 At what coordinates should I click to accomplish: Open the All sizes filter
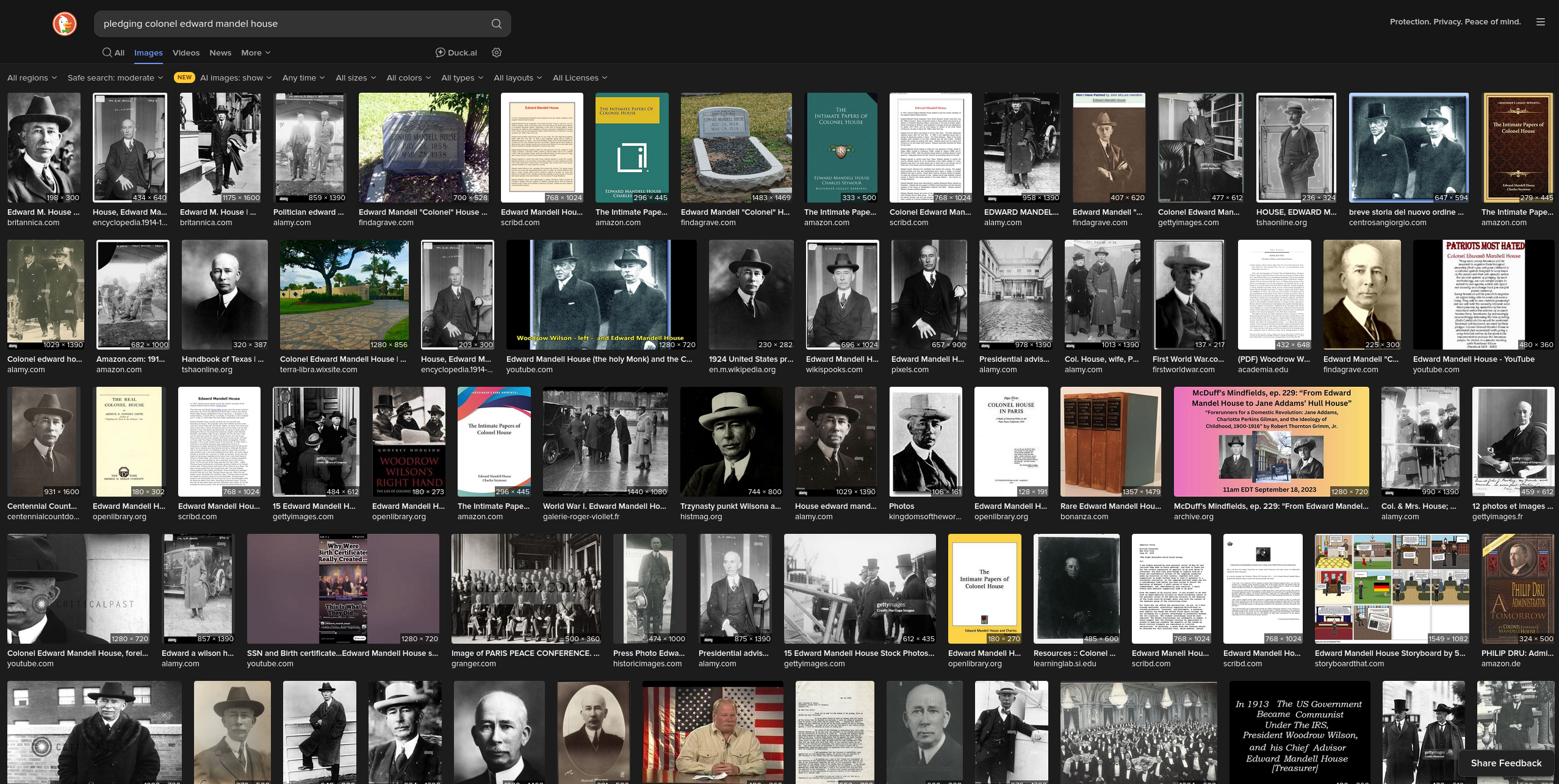click(x=356, y=77)
